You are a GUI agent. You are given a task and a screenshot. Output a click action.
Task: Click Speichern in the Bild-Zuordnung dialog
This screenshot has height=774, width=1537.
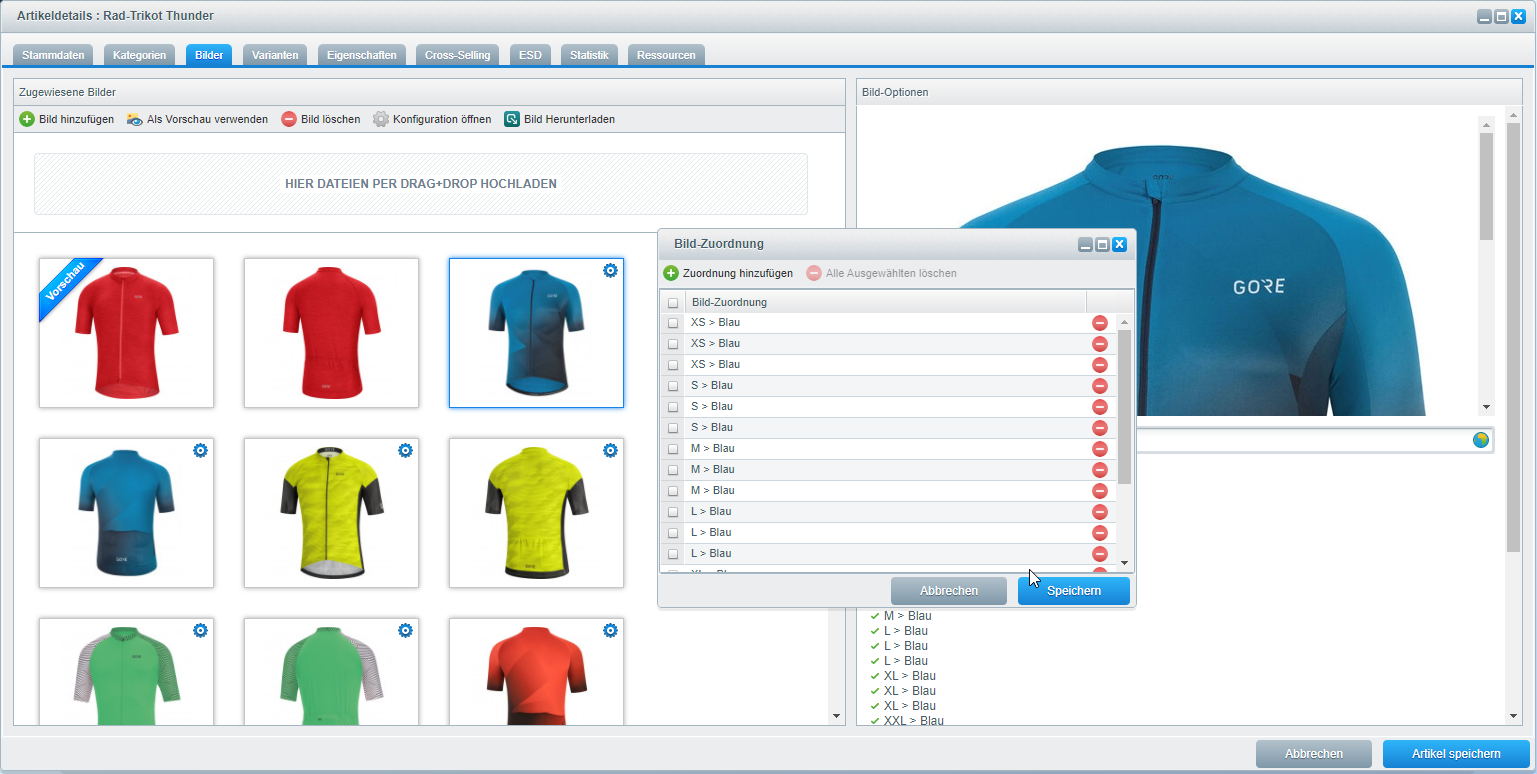[x=1074, y=591]
